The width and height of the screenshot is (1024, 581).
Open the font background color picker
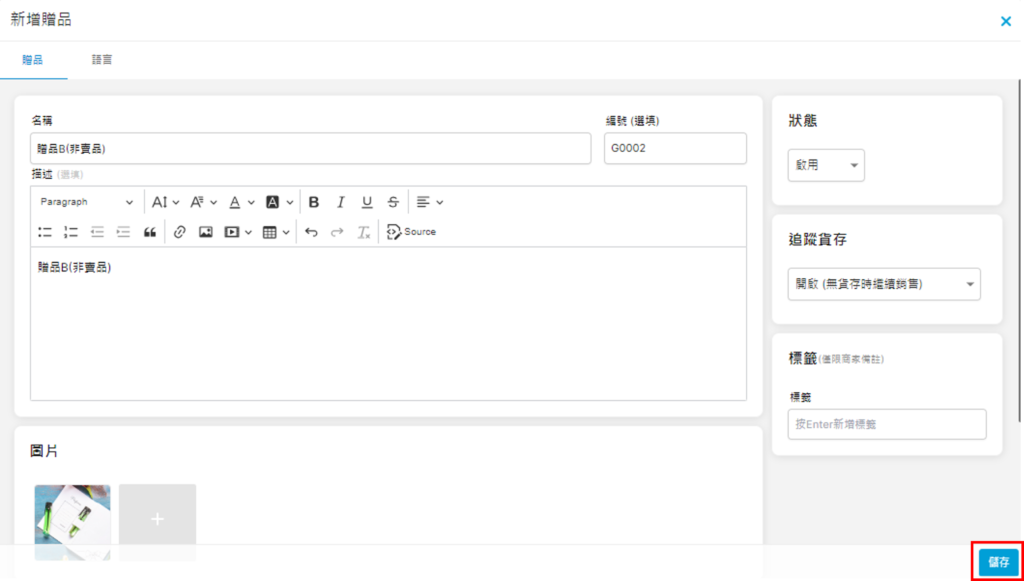[279, 202]
